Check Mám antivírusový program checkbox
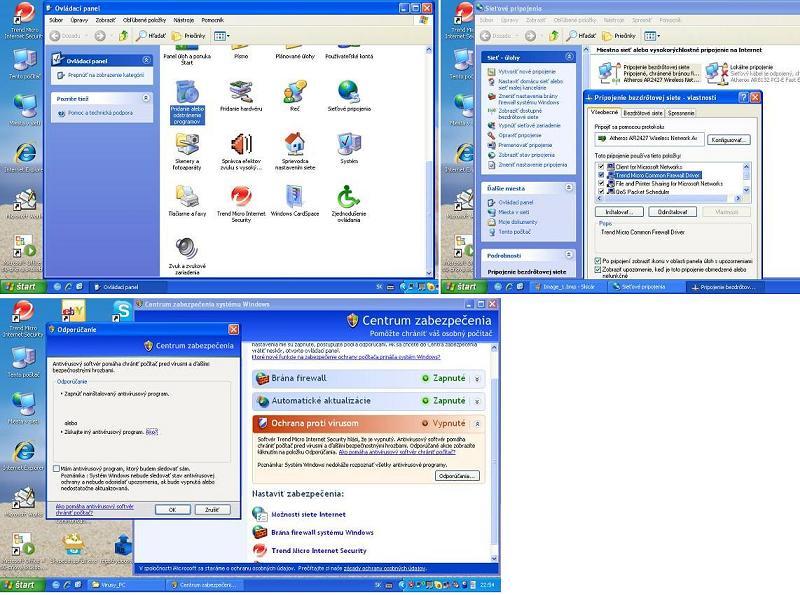The image size is (800, 595). click(57, 468)
